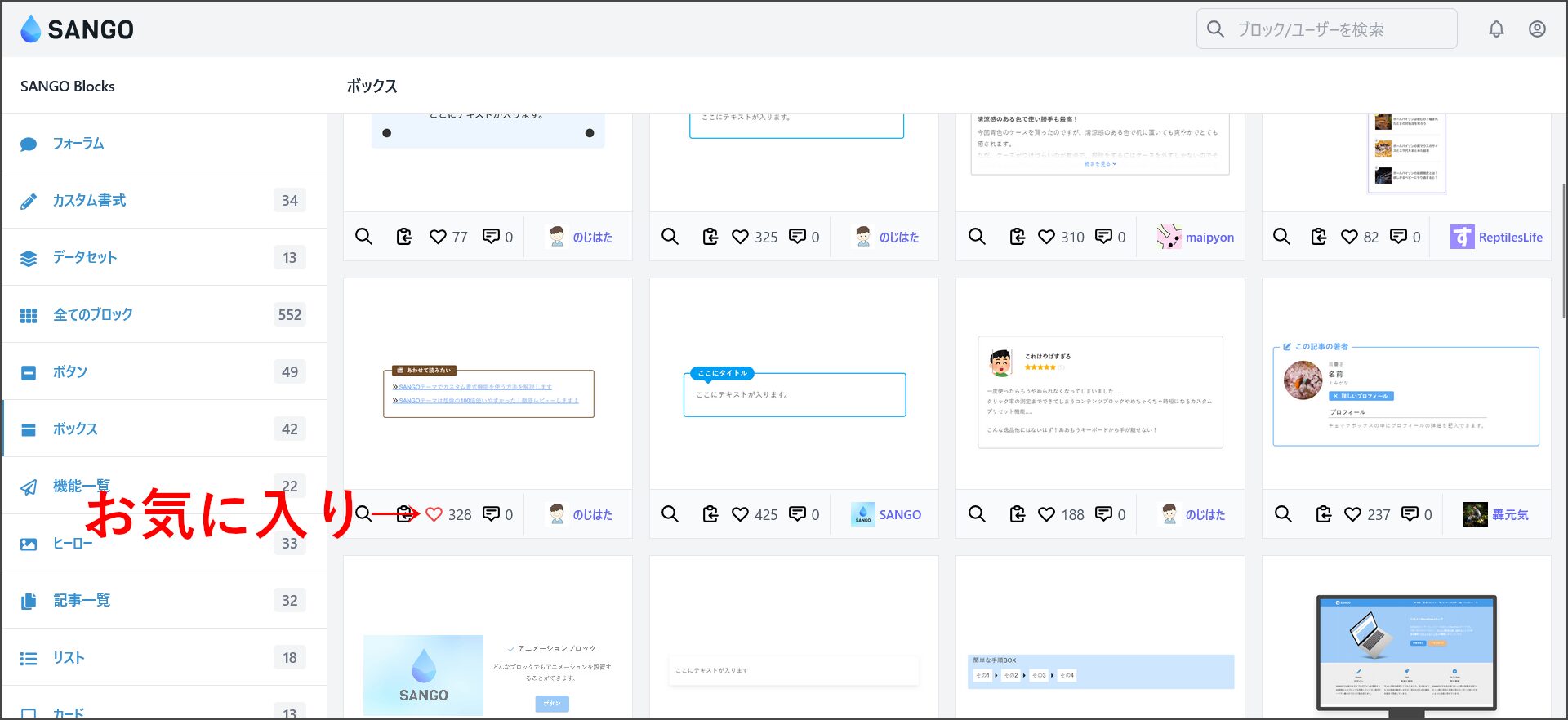
Task: Preview the block with 77 likes
Action: pyautogui.click(x=363, y=237)
